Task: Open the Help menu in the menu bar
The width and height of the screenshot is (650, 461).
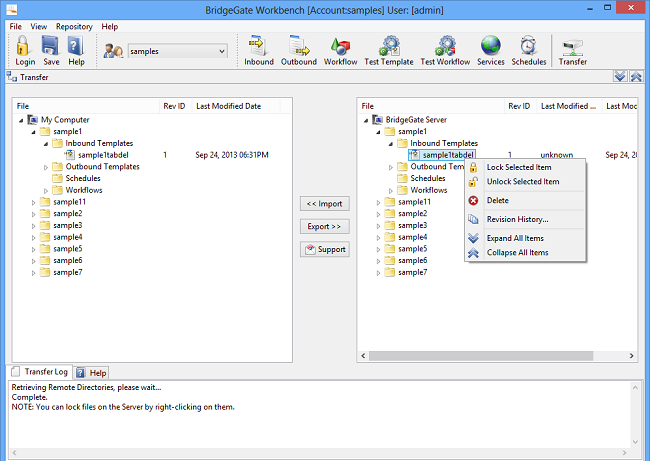Action: [110, 27]
